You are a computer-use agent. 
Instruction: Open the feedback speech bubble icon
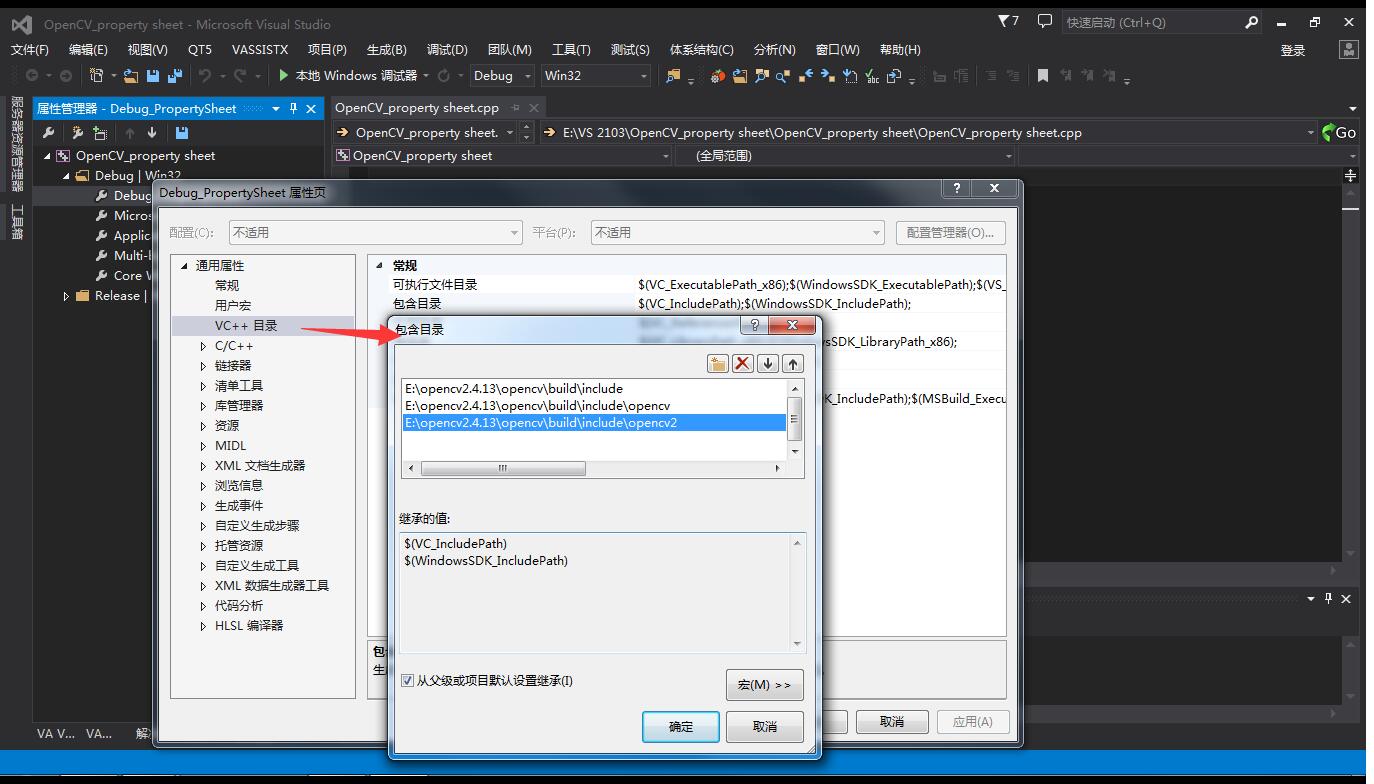click(x=1044, y=22)
